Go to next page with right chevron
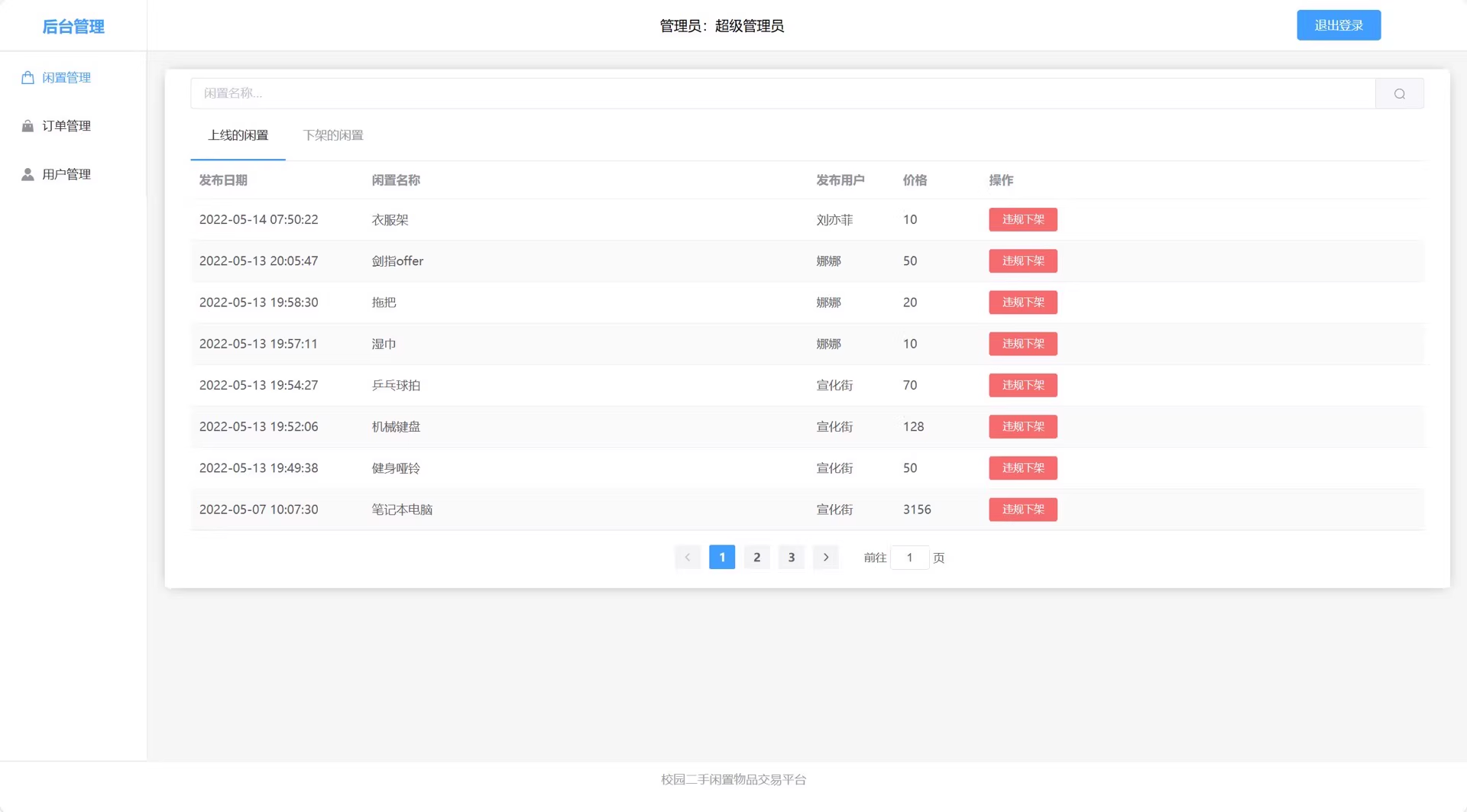This screenshot has width=1467, height=812. [x=825, y=558]
